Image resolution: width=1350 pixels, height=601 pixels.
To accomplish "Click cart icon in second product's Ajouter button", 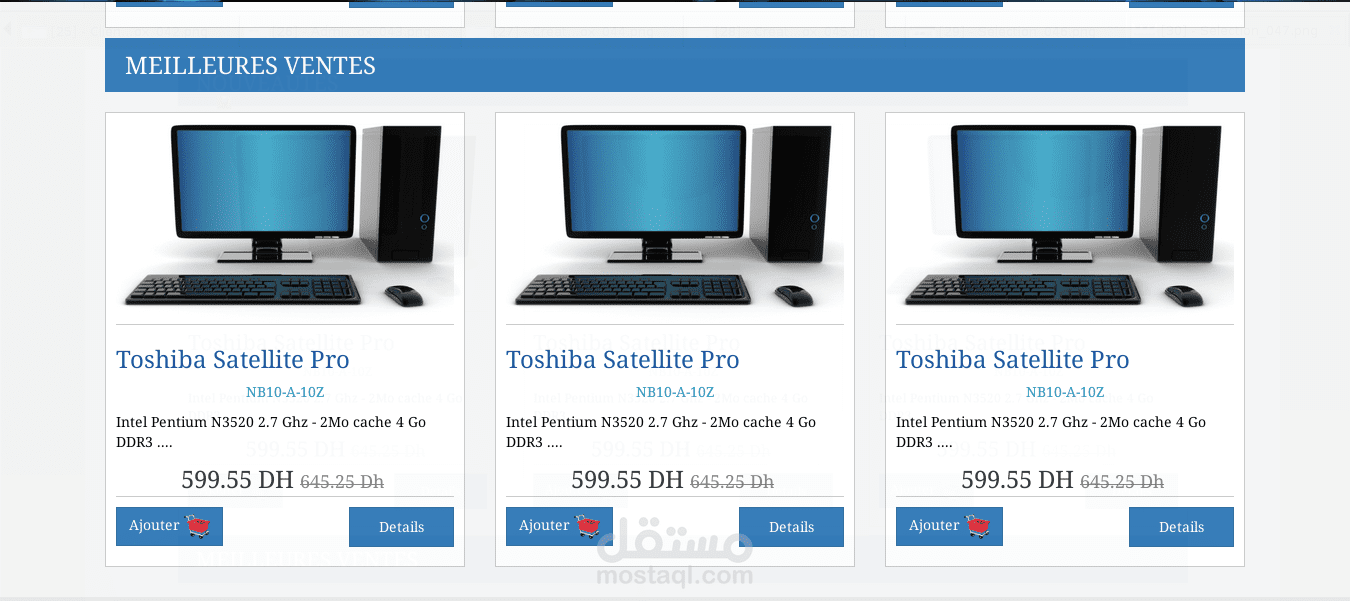I will pos(590,526).
